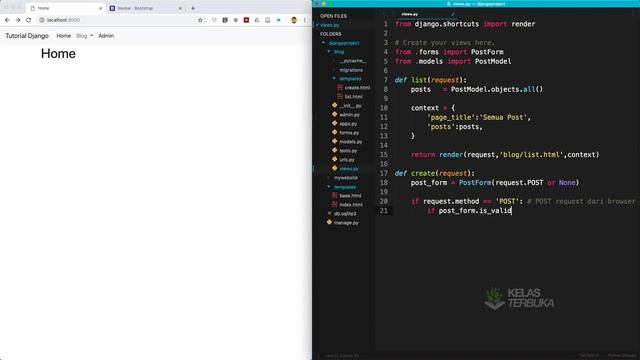Open a new browser tab
Screen dimensions: 640x360
click(x=193, y=8)
